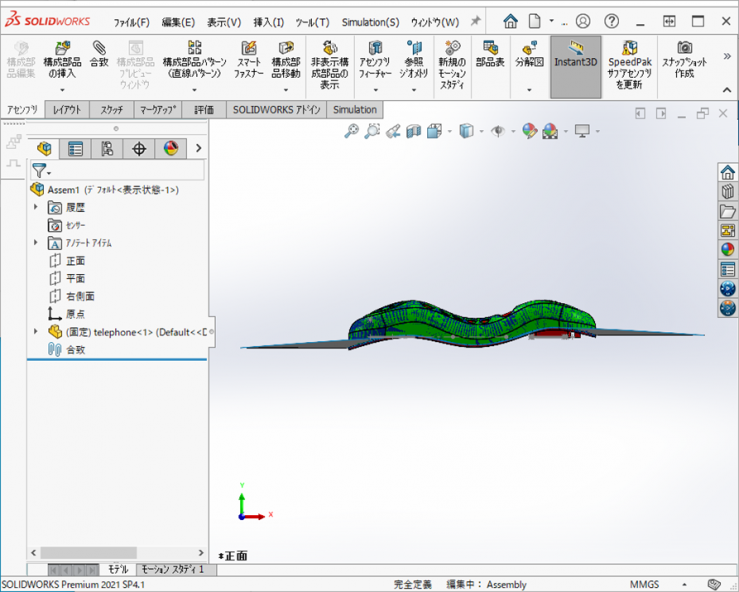Click the Zoom to Fit icon in the view toolbar
Image resolution: width=739 pixels, height=592 pixels.
coord(351,131)
